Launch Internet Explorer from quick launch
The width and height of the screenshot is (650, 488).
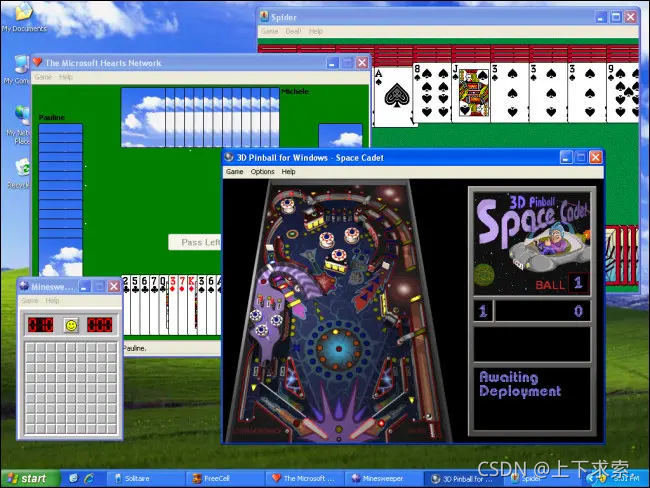coord(88,478)
